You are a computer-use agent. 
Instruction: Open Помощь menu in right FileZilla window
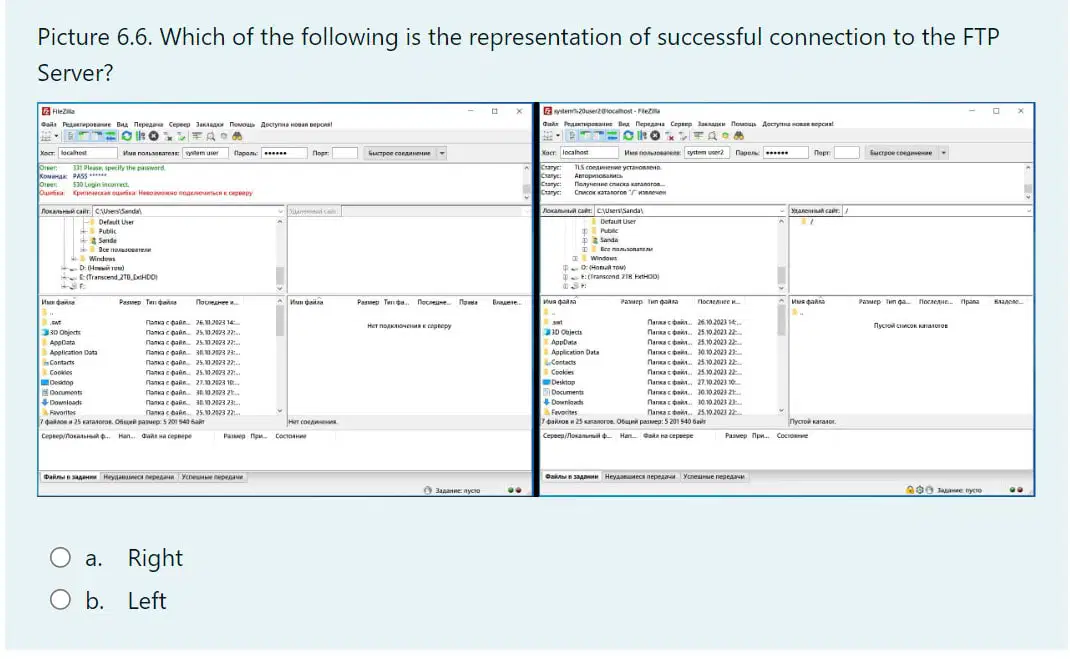(x=744, y=124)
